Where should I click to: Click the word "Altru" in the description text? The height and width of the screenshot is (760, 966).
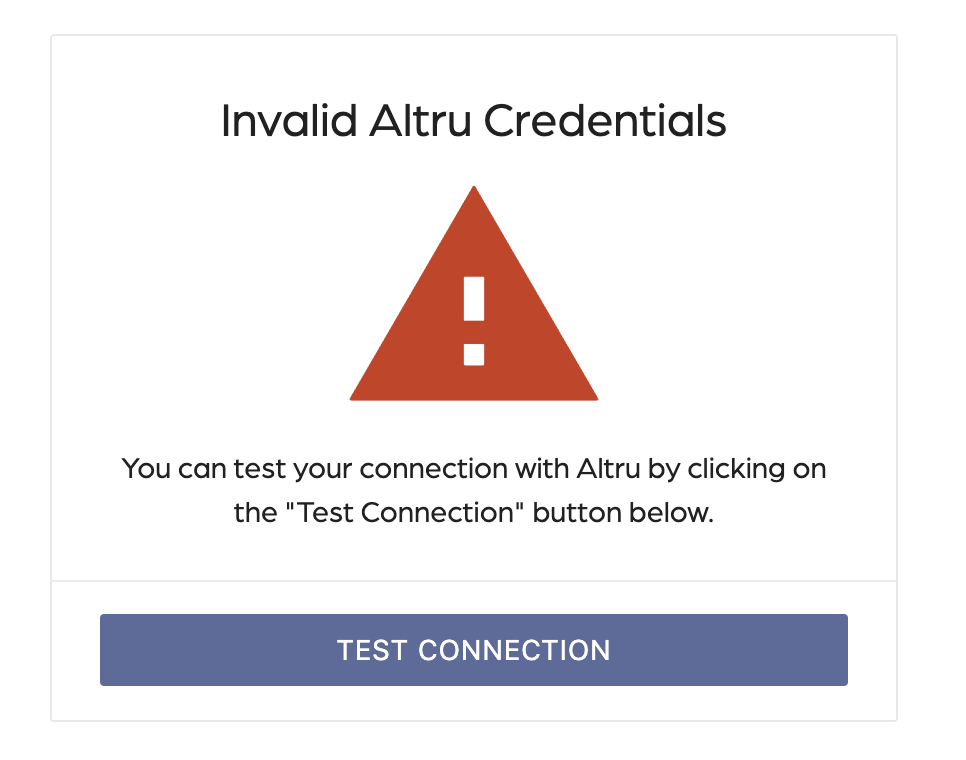600,469
